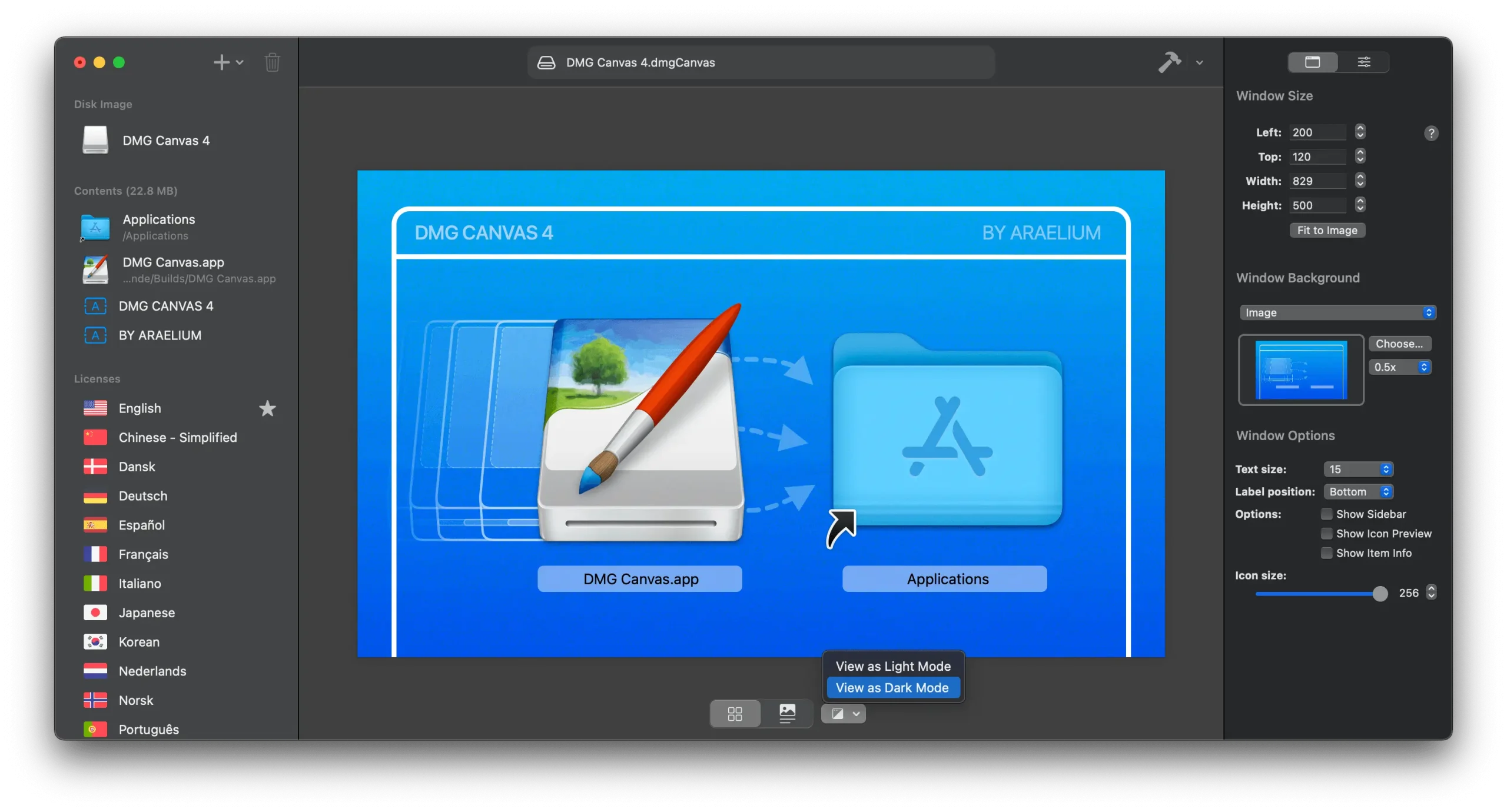Click the Choose... background image button
This screenshot has width=1507, height=812.
(x=1399, y=344)
